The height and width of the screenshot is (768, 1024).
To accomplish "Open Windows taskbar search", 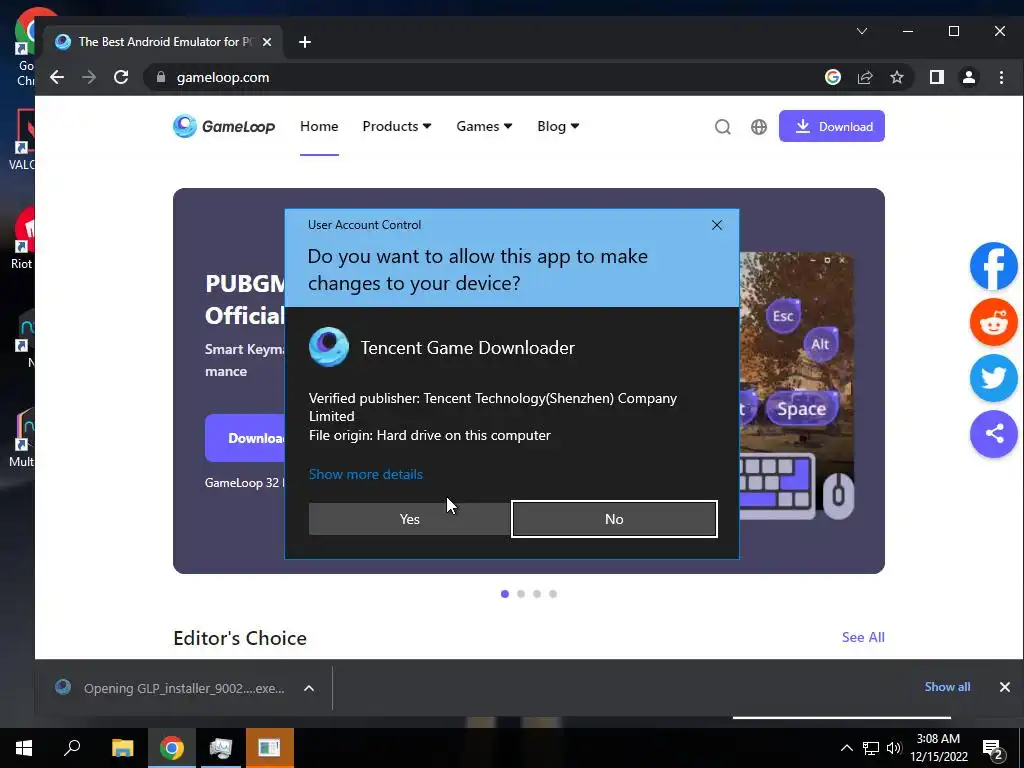I will (72, 748).
